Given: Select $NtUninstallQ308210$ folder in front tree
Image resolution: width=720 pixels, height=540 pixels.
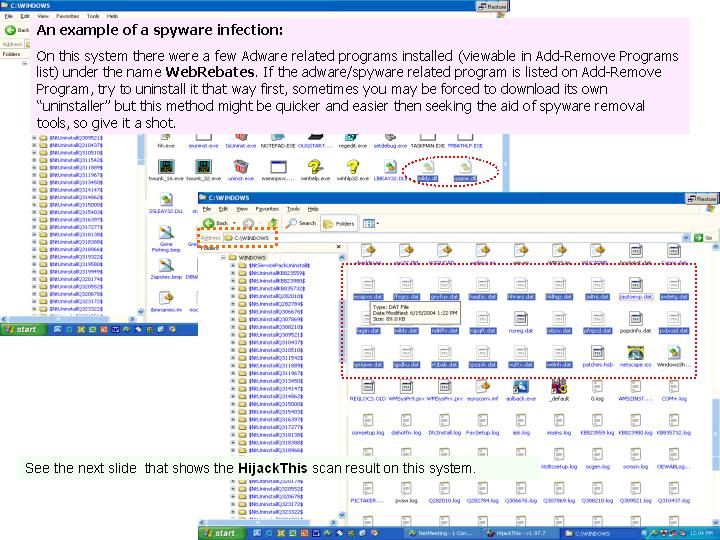Looking at the screenshot, I should [x=271, y=327].
